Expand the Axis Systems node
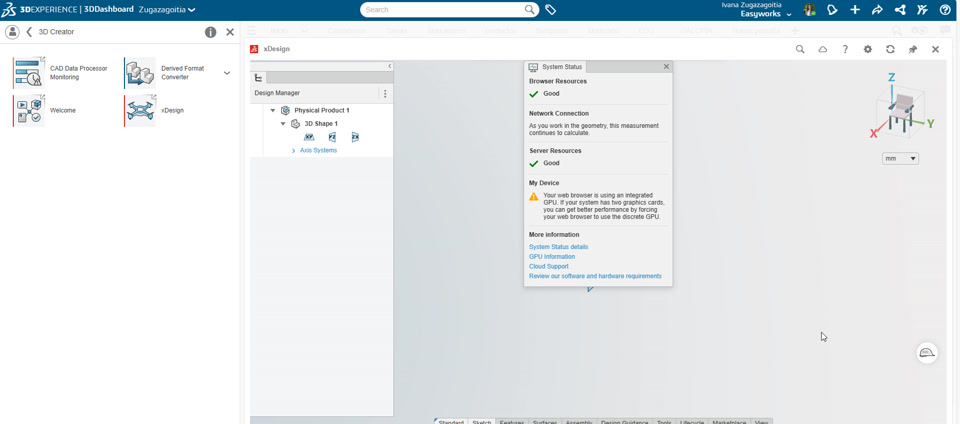 (x=293, y=151)
